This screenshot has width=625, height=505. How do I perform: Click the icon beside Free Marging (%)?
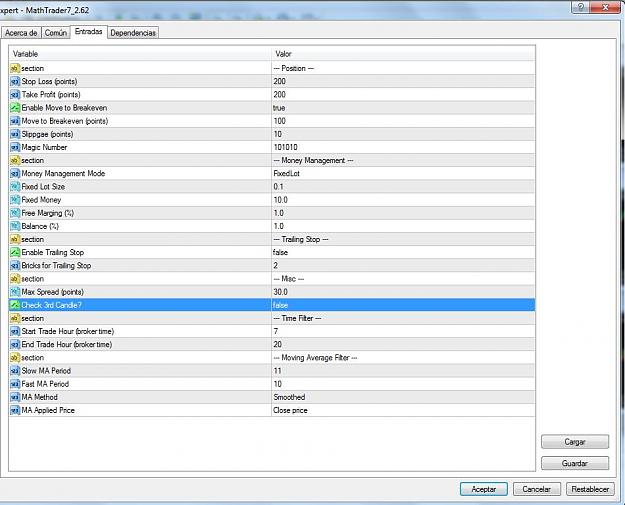pyautogui.click(x=15, y=213)
